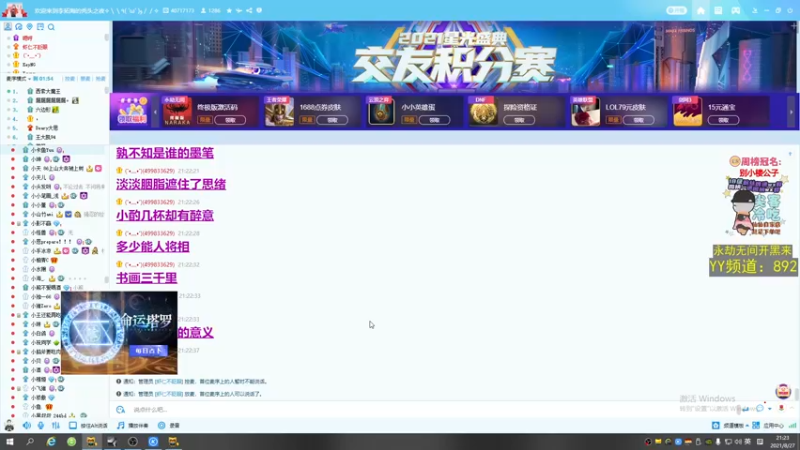The height and width of the screenshot is (450, 800).
Task: Claim LOL79元皮肤 with its 领取 button
Action: (638, 120)
